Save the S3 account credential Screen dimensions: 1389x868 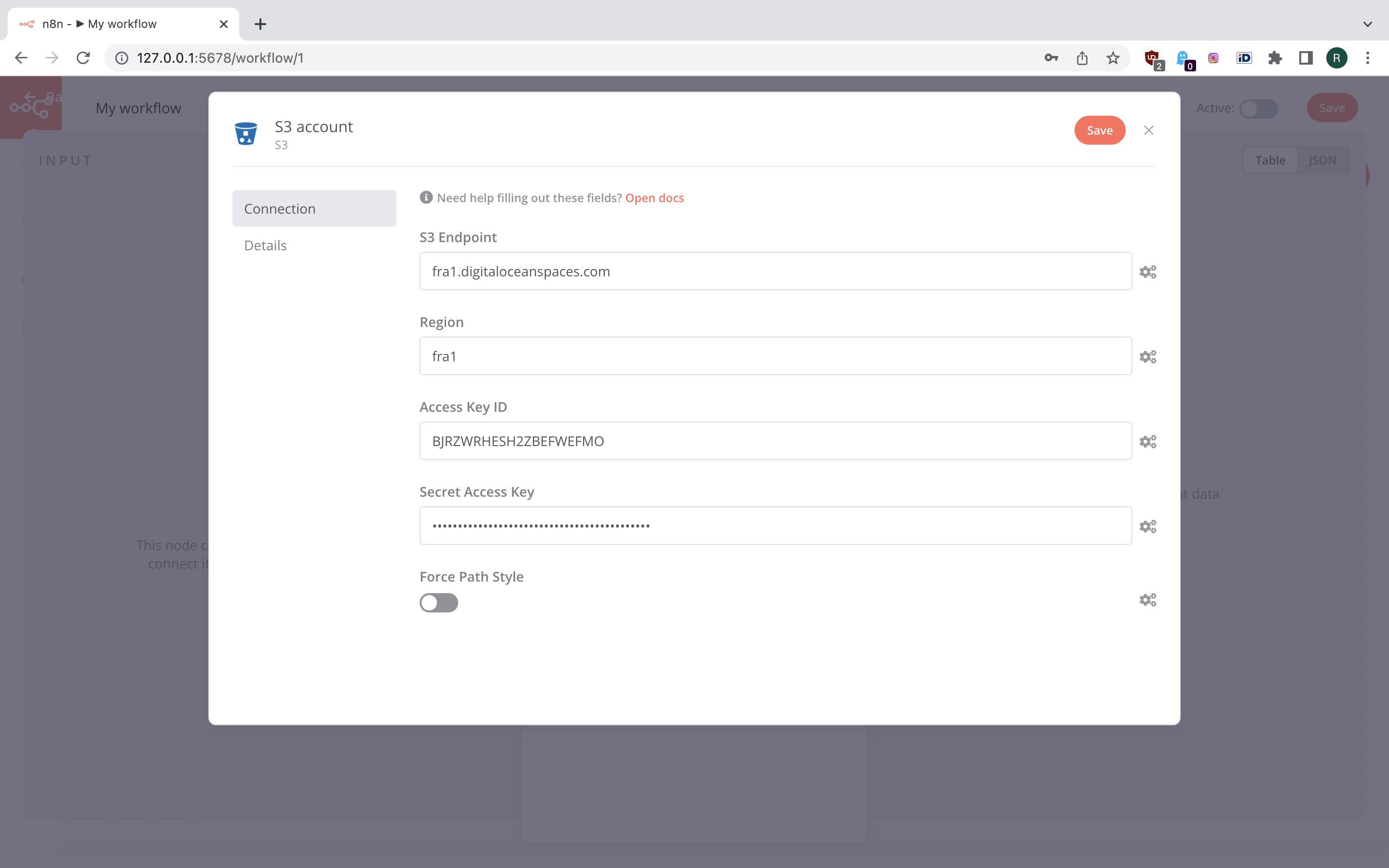point(1099,130)
